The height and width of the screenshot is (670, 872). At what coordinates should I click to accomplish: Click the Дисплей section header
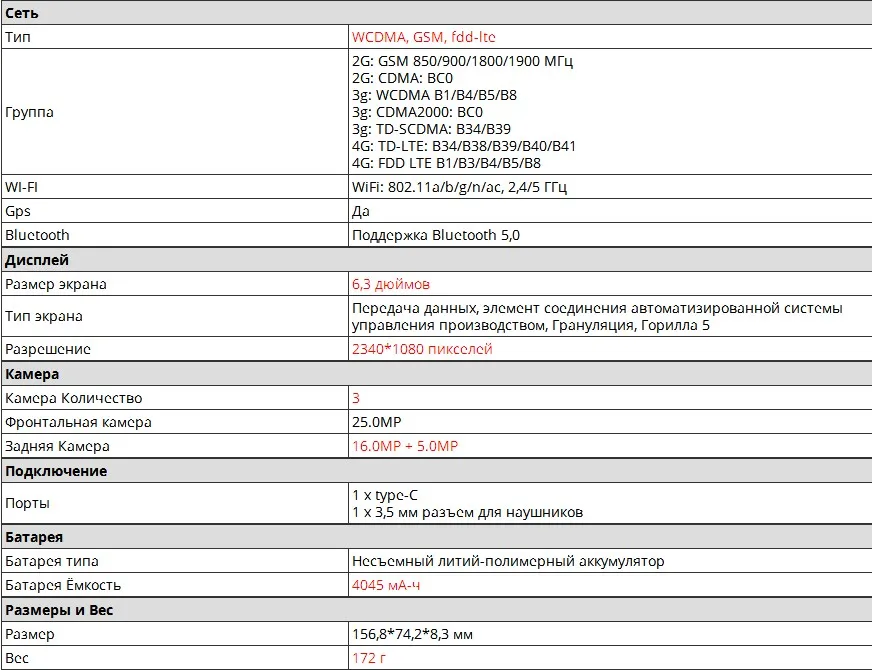click(37, 260)
